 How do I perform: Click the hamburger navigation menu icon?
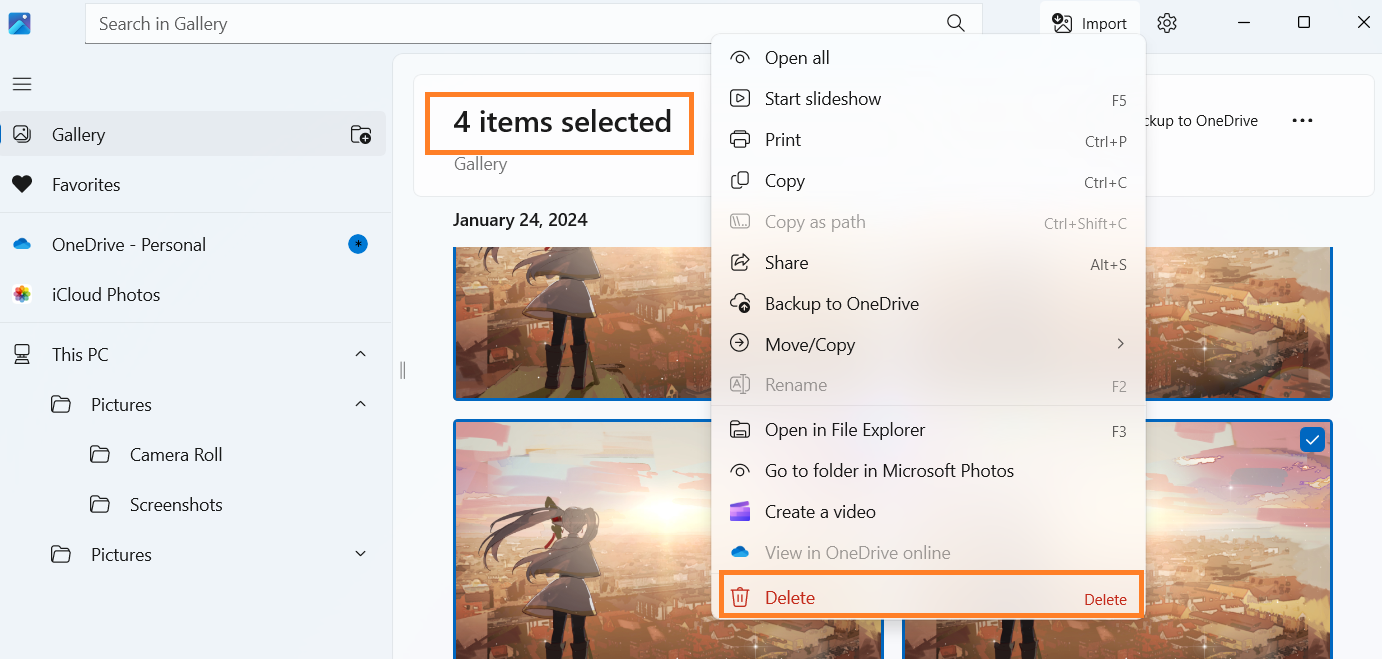(x=22, y=84)
